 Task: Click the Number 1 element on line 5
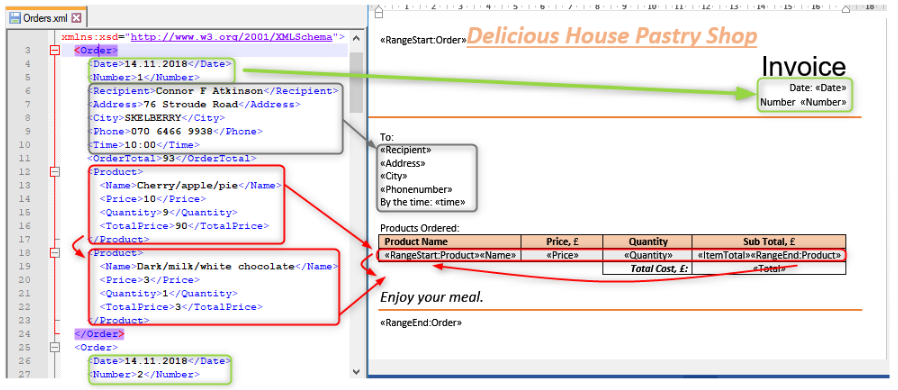click(144, 77)
